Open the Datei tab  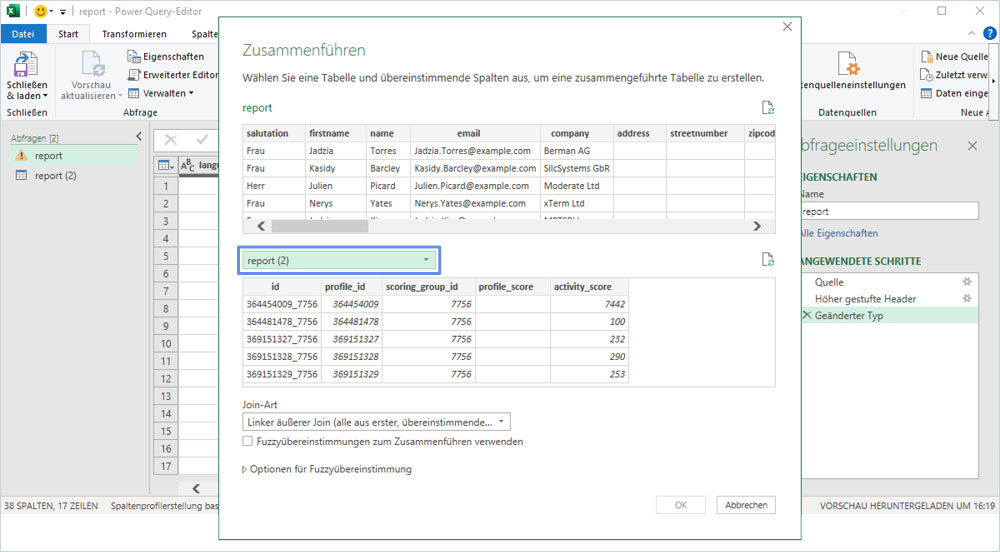tap(23, 34)
